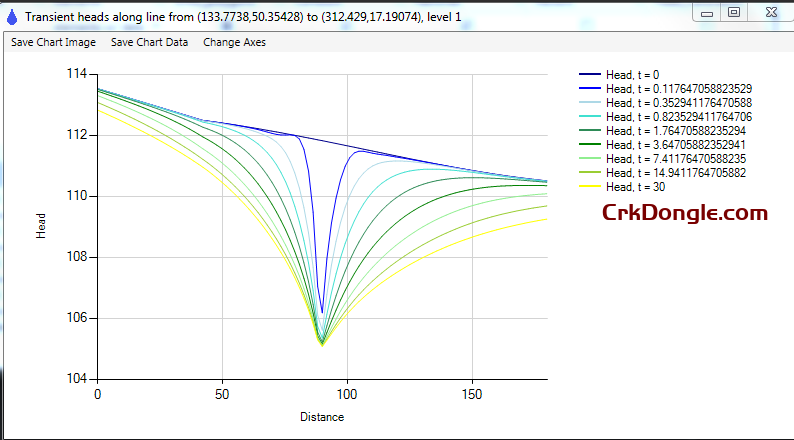Image resolution: width=794 pixels, height=440 pixels.
Task: Open the Change Axes menu
Action: pyautogui.click(x=234, y=42)
